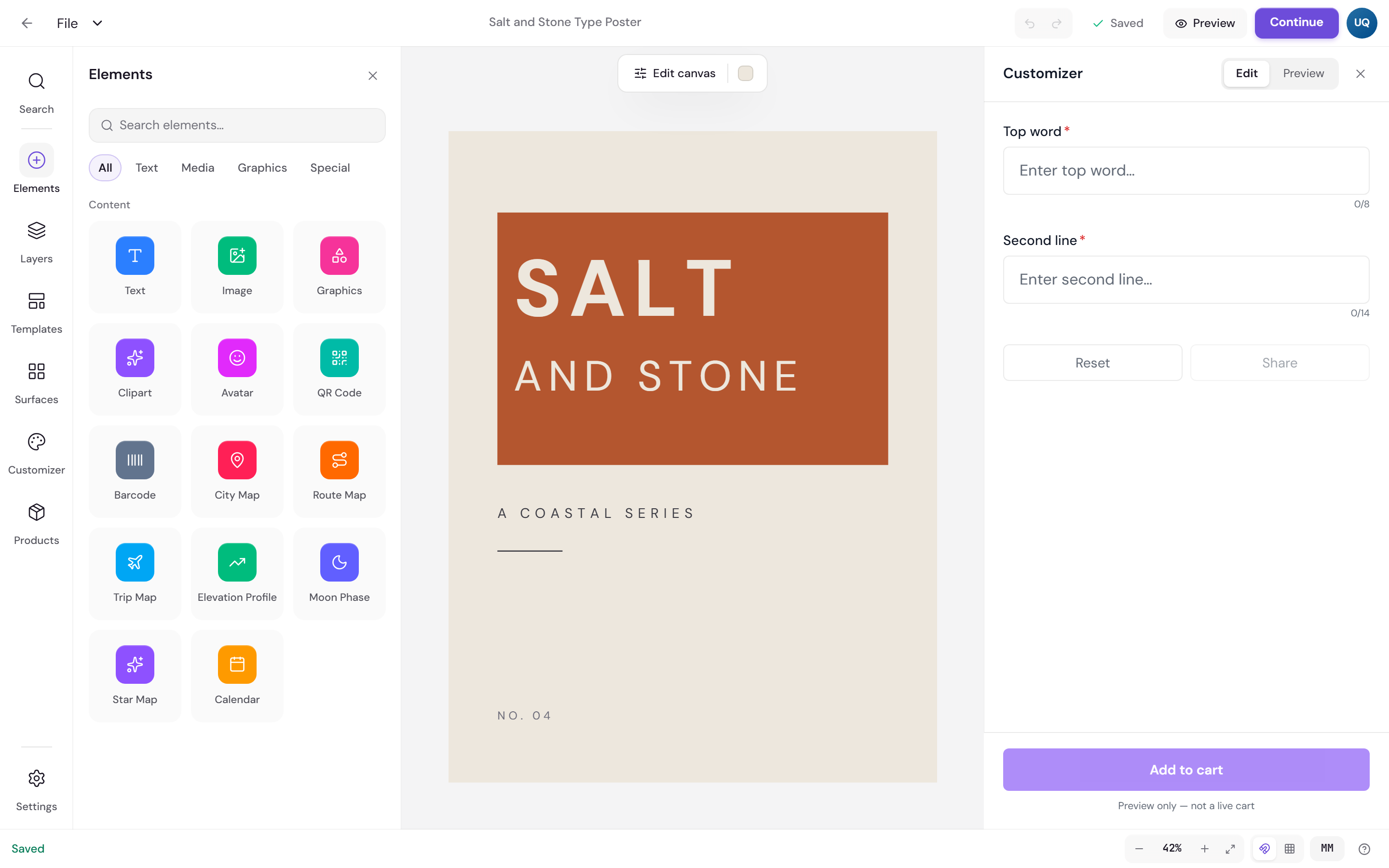Add a Moon Phase element
The image size is (1389, 868).
click(339, 573)
